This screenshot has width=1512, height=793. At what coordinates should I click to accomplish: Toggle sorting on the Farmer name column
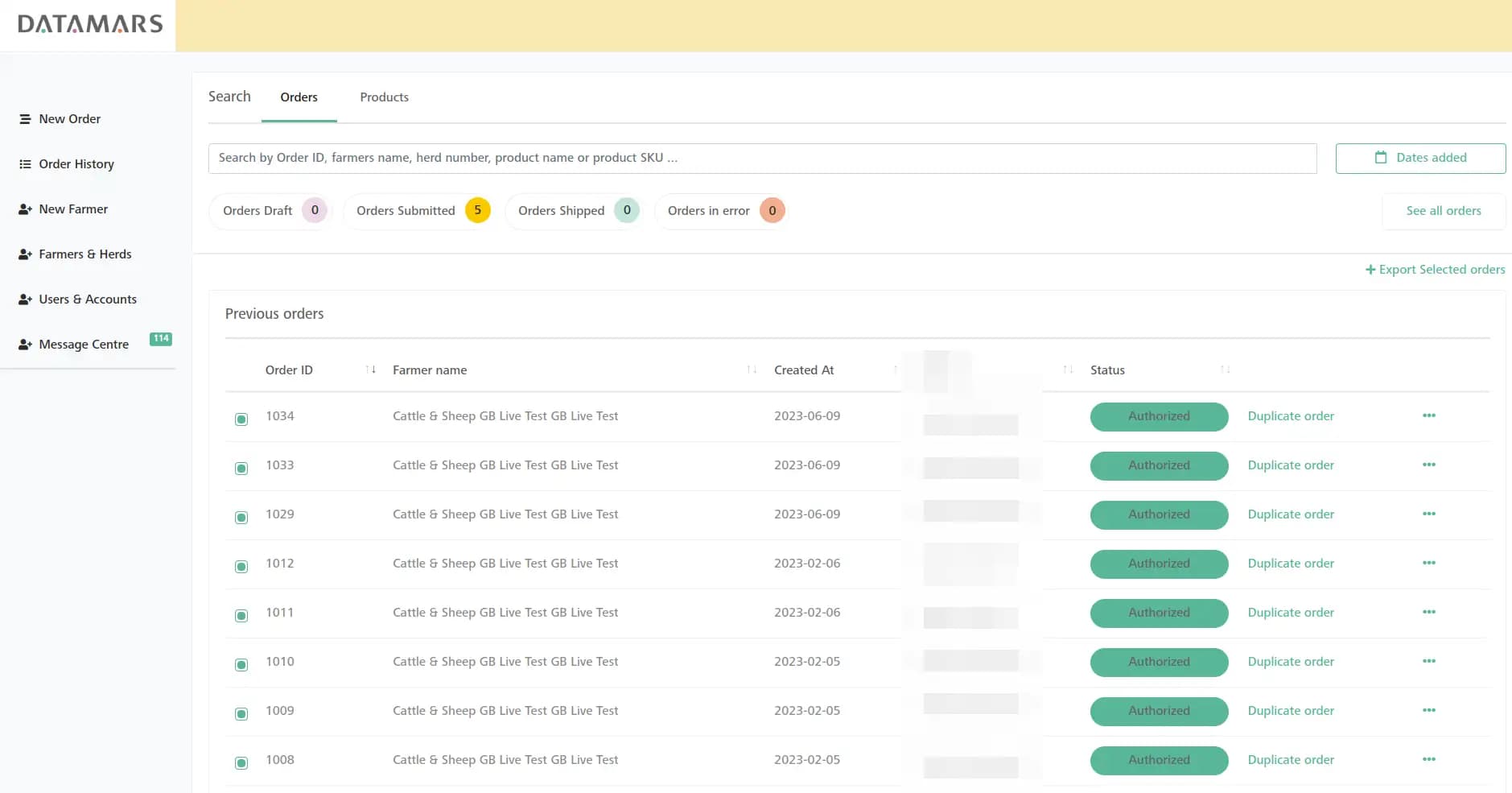click(752, 370)
